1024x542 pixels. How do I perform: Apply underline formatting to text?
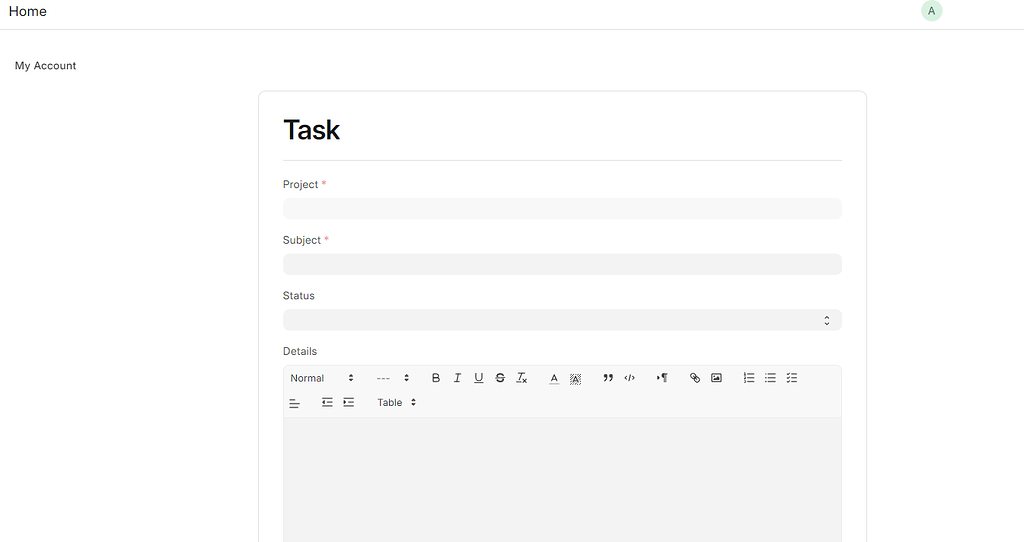point(479,378)
